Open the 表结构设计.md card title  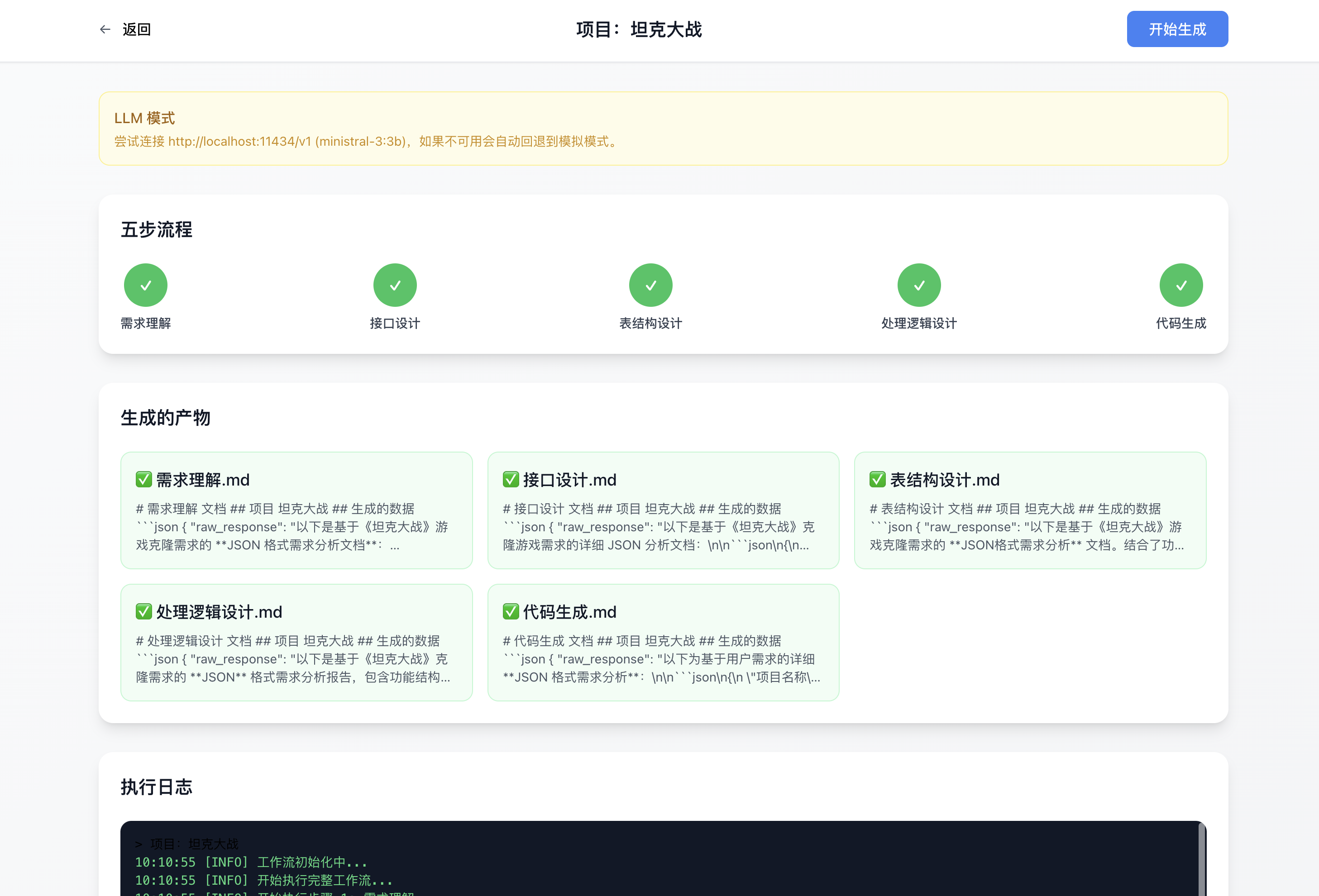point(944,480)
